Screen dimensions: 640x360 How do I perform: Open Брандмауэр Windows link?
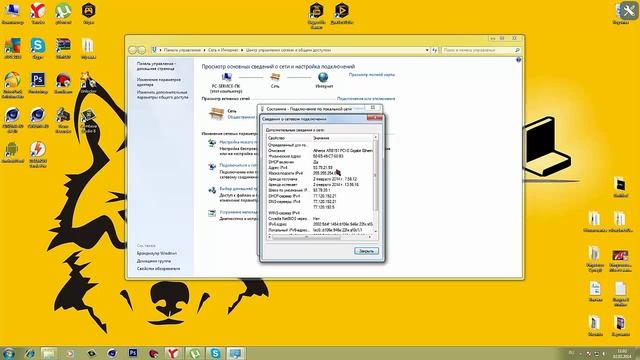(x=157, y=253)
